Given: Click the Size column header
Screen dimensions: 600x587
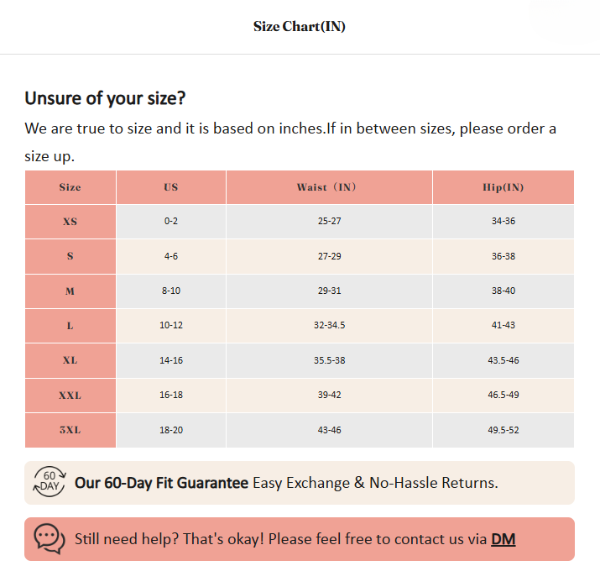Looking at the screenshot, I should point(70,187).
